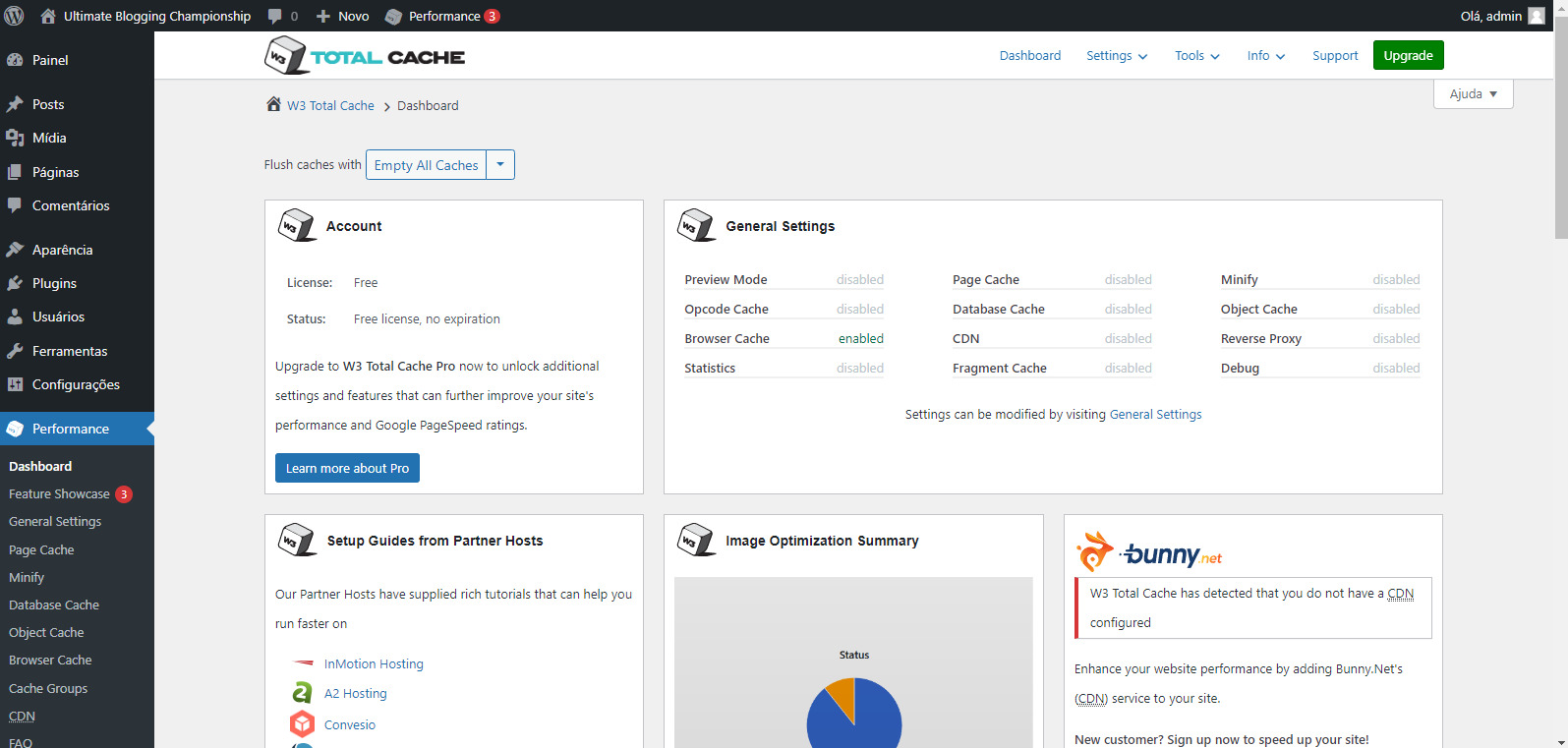The height and width of the screenshot is (748, 1568).
Task: Click the Posts pushpin icon
Action: (15, 104)
